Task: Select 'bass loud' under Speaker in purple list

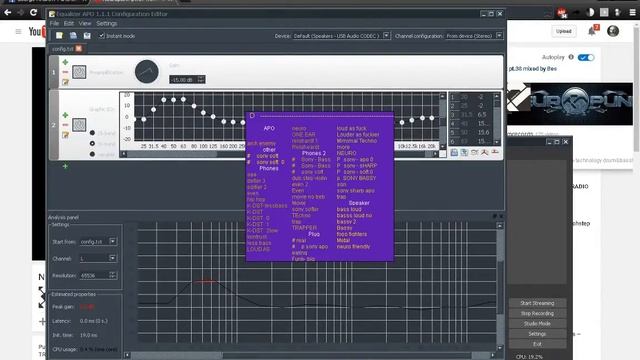Action: click(349, 209)
